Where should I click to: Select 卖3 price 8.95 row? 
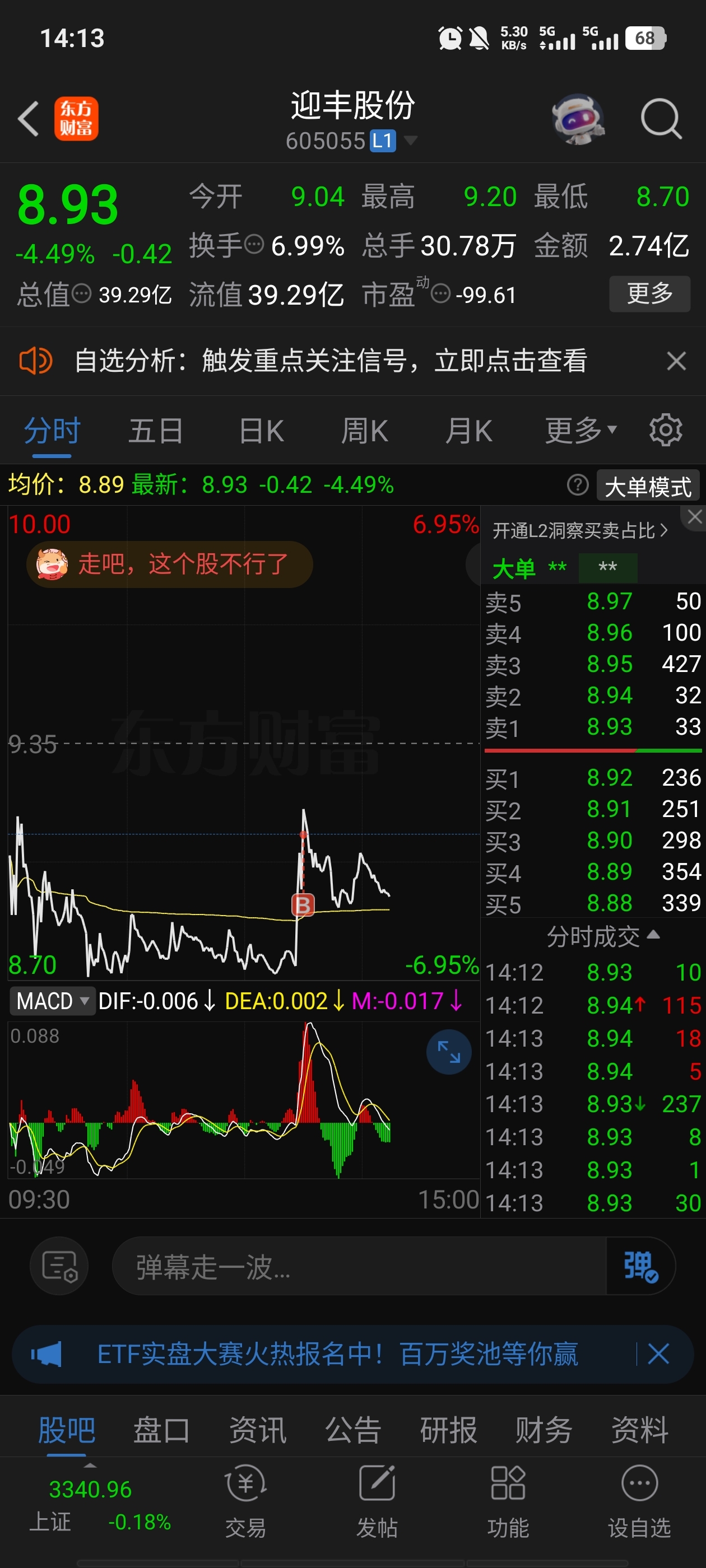(x=593, y=664)
